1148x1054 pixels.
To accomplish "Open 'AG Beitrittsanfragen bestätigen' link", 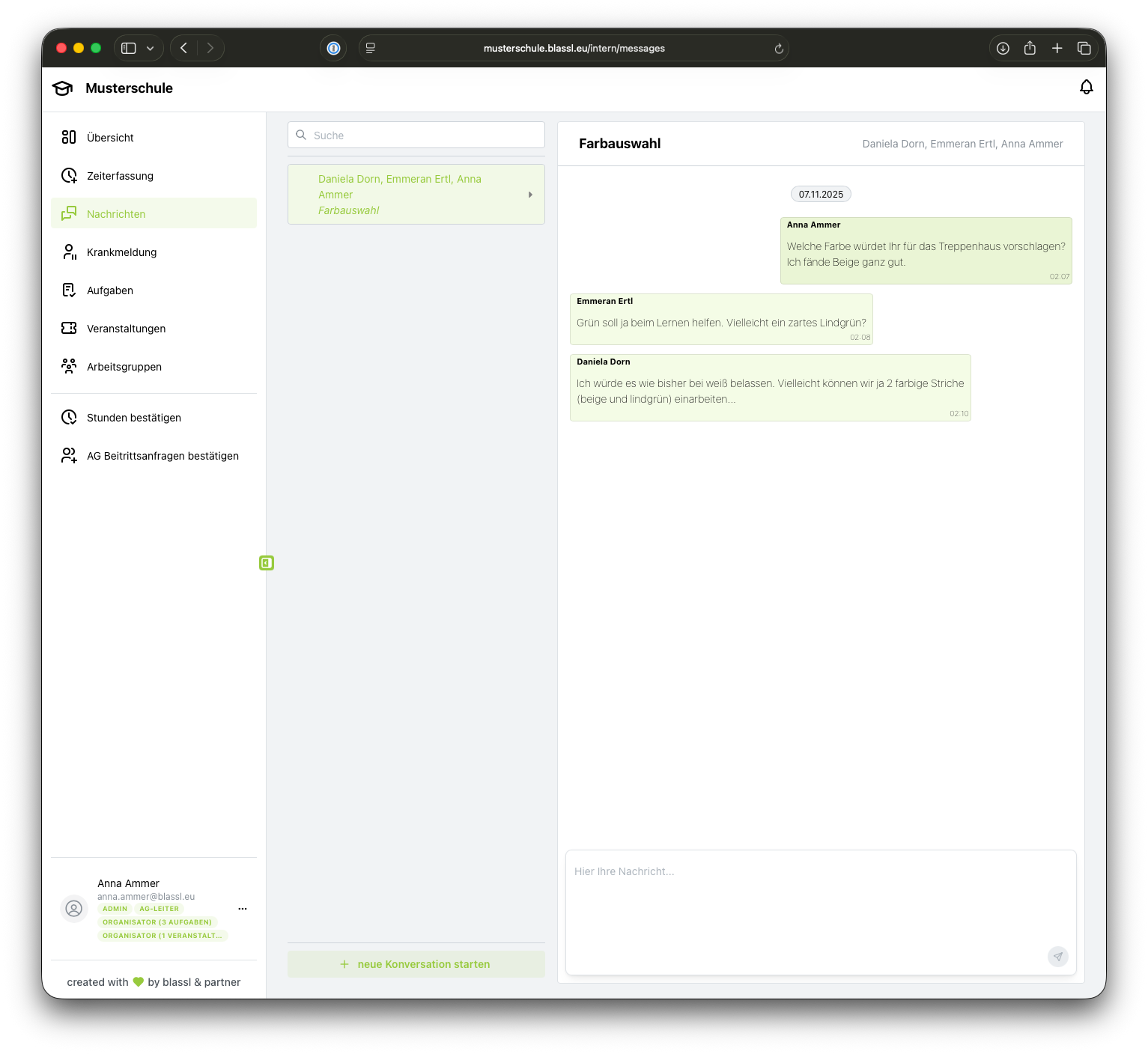I will pyautogui.click(x=163, y=456).
